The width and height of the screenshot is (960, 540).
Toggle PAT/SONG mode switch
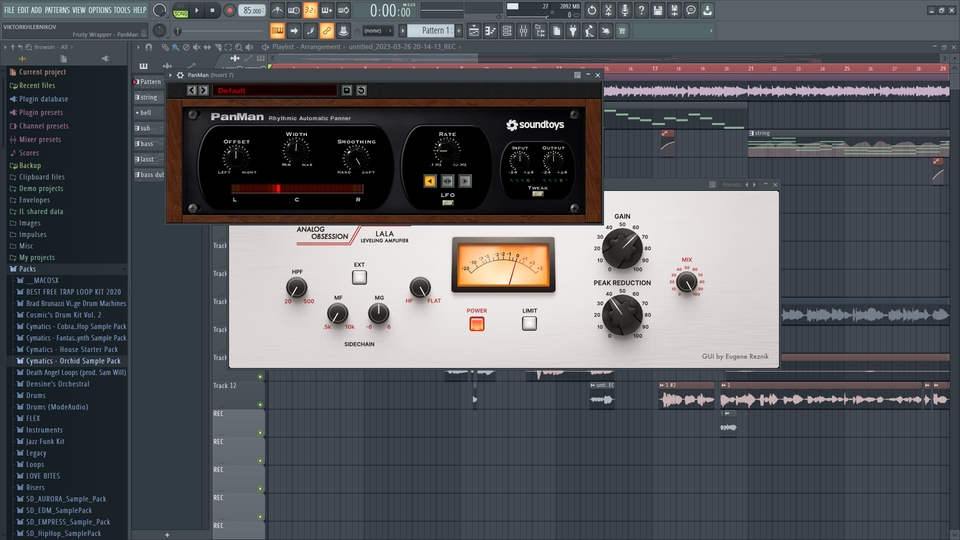[180, 10]
